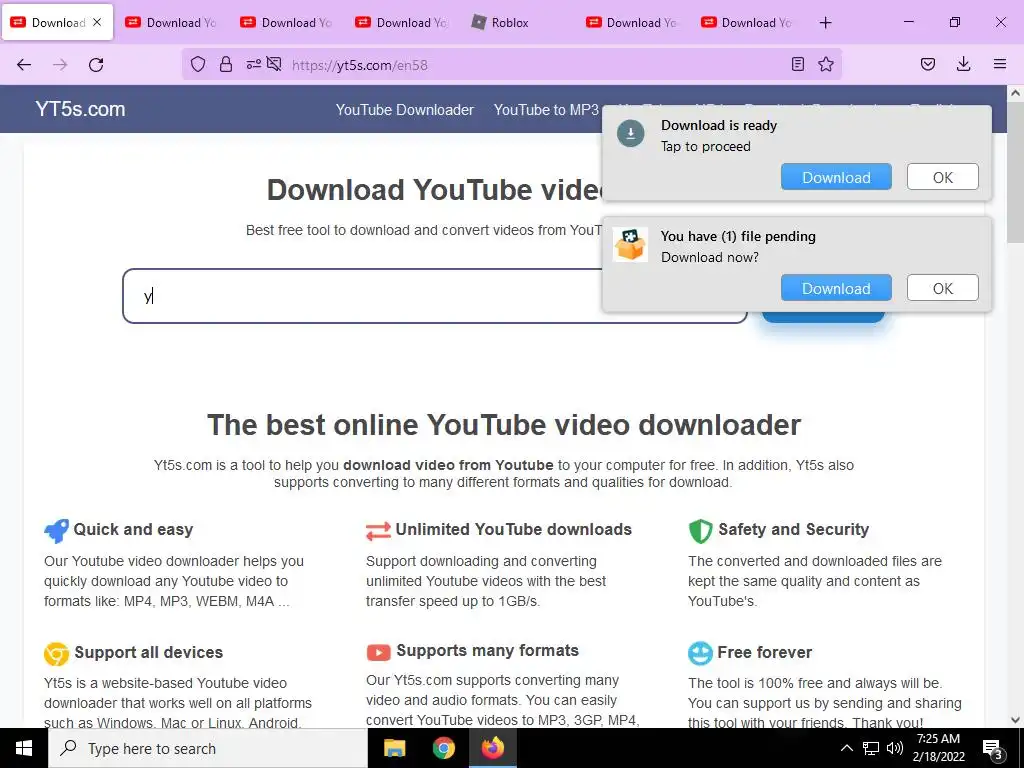
Task: Click the Safety and Security shield icon
Action: pyautogui.click(x=701, y=531)
